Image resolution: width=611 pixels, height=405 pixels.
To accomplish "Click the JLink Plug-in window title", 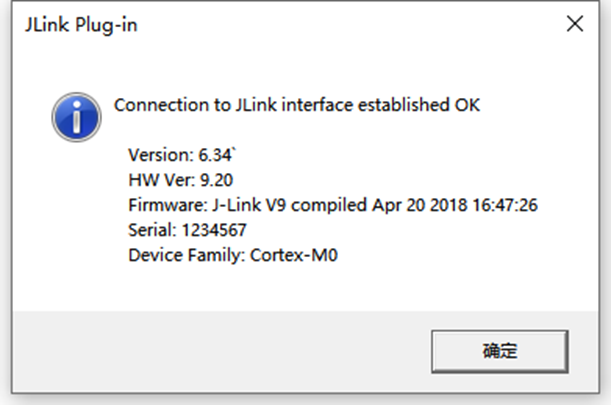I will click(x=81, y=25).
